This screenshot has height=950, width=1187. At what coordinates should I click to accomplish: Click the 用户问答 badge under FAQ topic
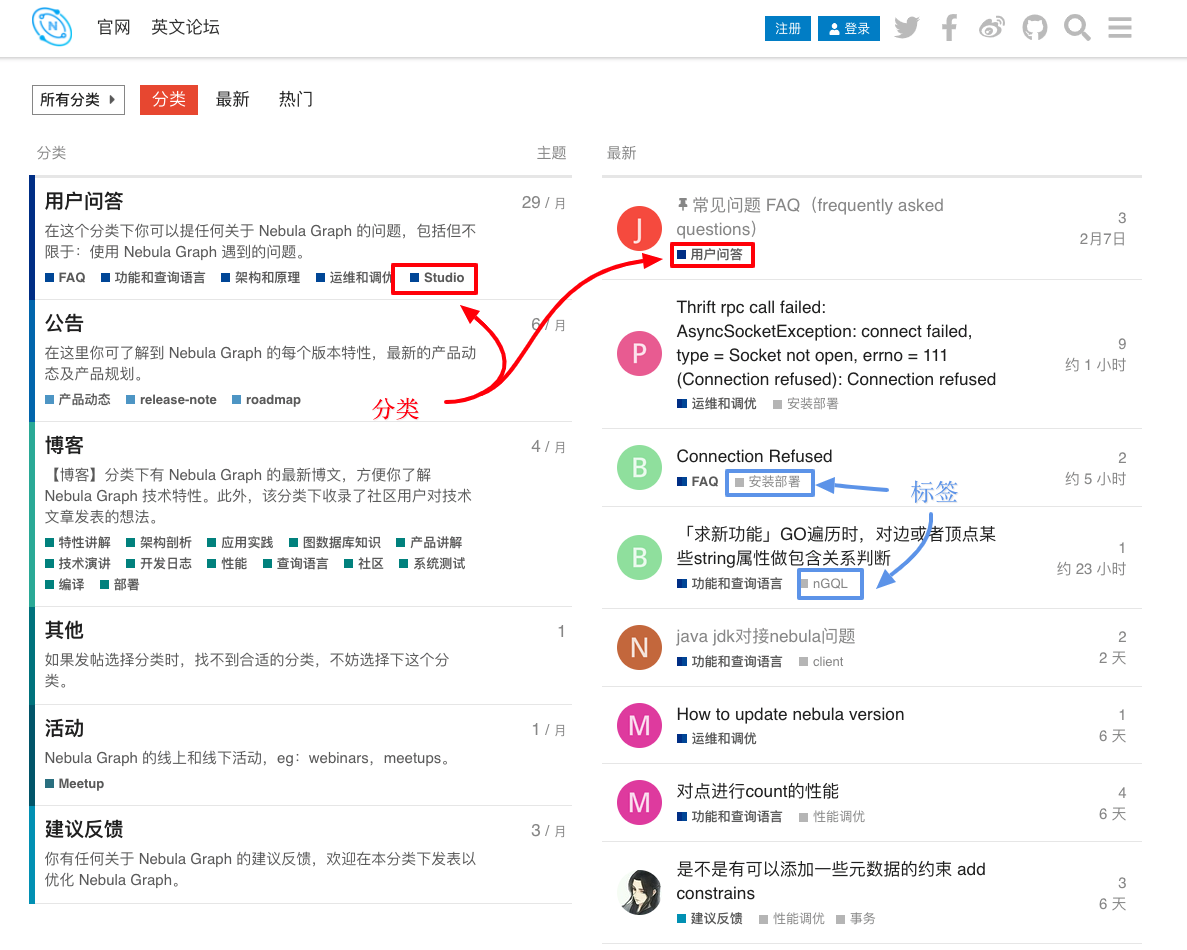[x=710, y=255]
